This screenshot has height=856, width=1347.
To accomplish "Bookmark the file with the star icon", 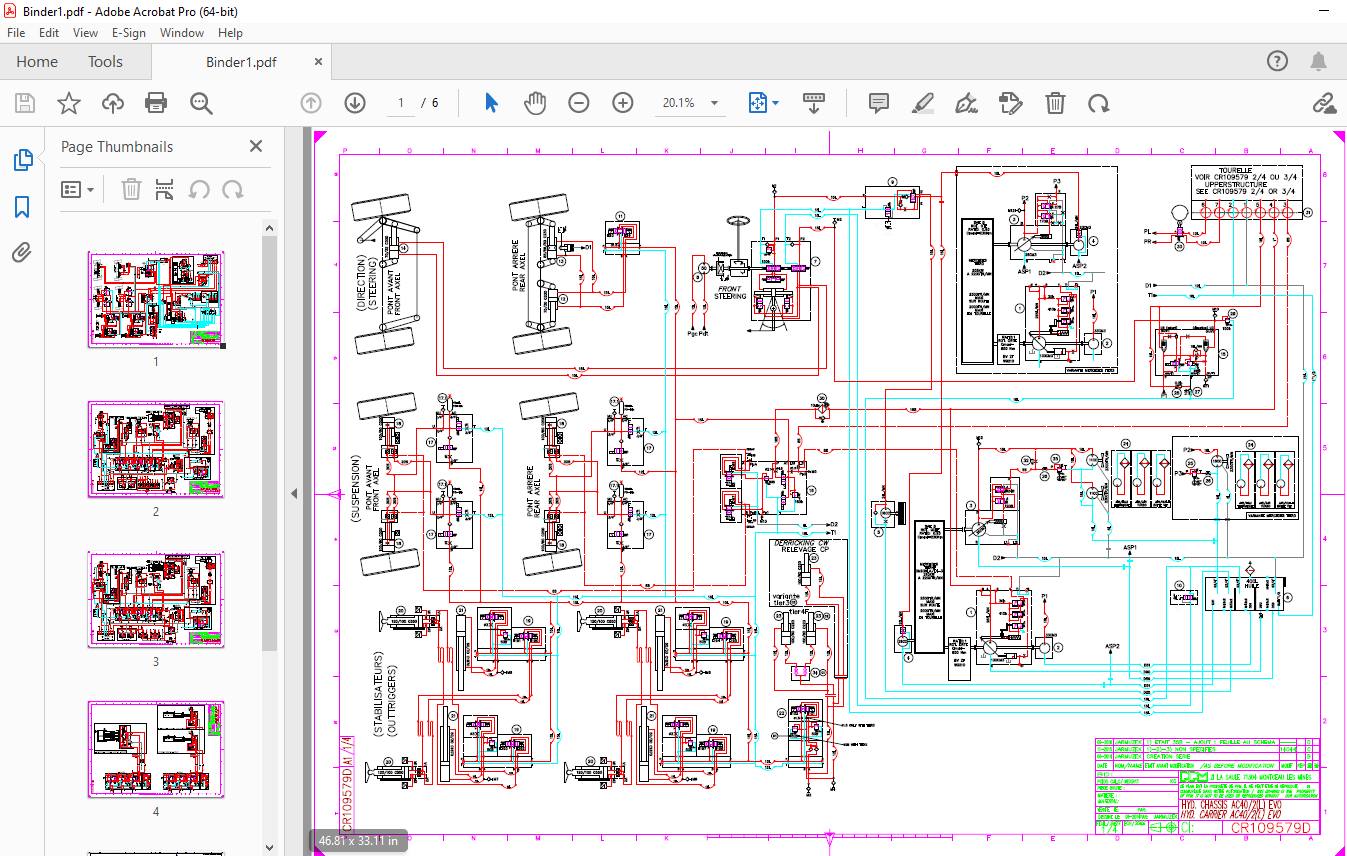I will pos(68,103).
